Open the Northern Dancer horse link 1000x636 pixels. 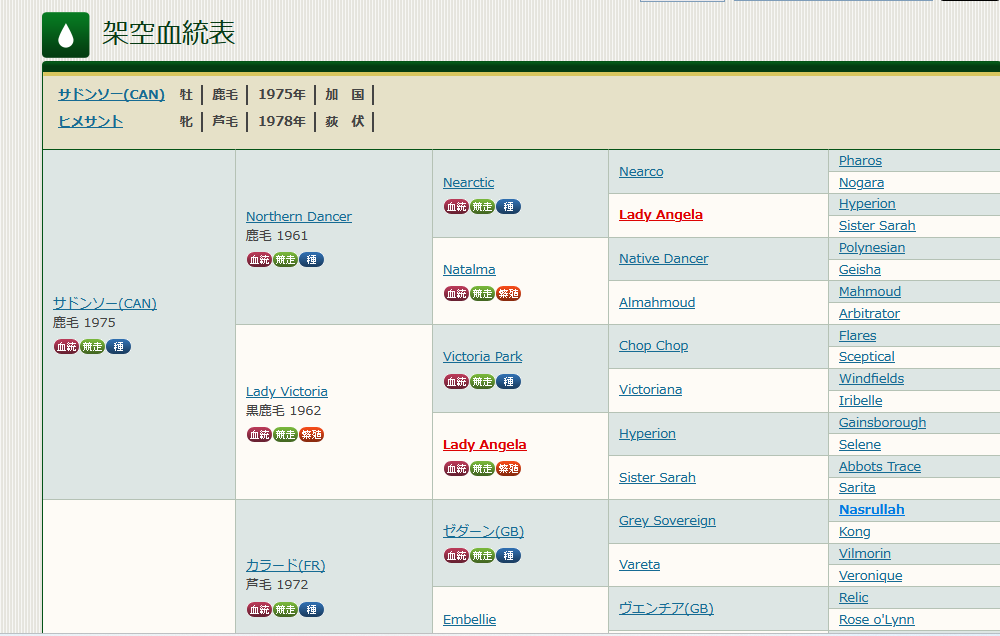[x=298, y=217]
